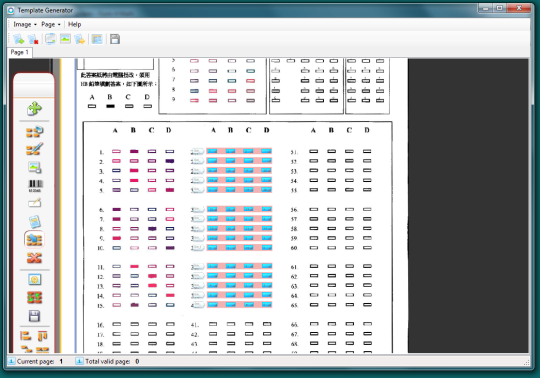Click the 'Current page:' status text
540x378 pixels.
click(35, 361)
